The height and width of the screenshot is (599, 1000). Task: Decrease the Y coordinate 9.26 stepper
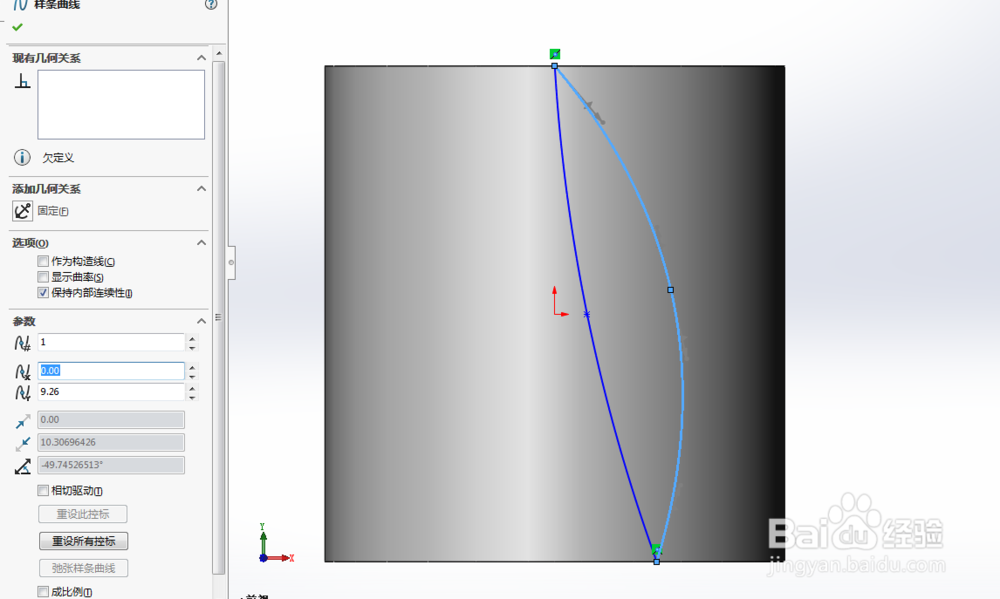pos(192,397)
